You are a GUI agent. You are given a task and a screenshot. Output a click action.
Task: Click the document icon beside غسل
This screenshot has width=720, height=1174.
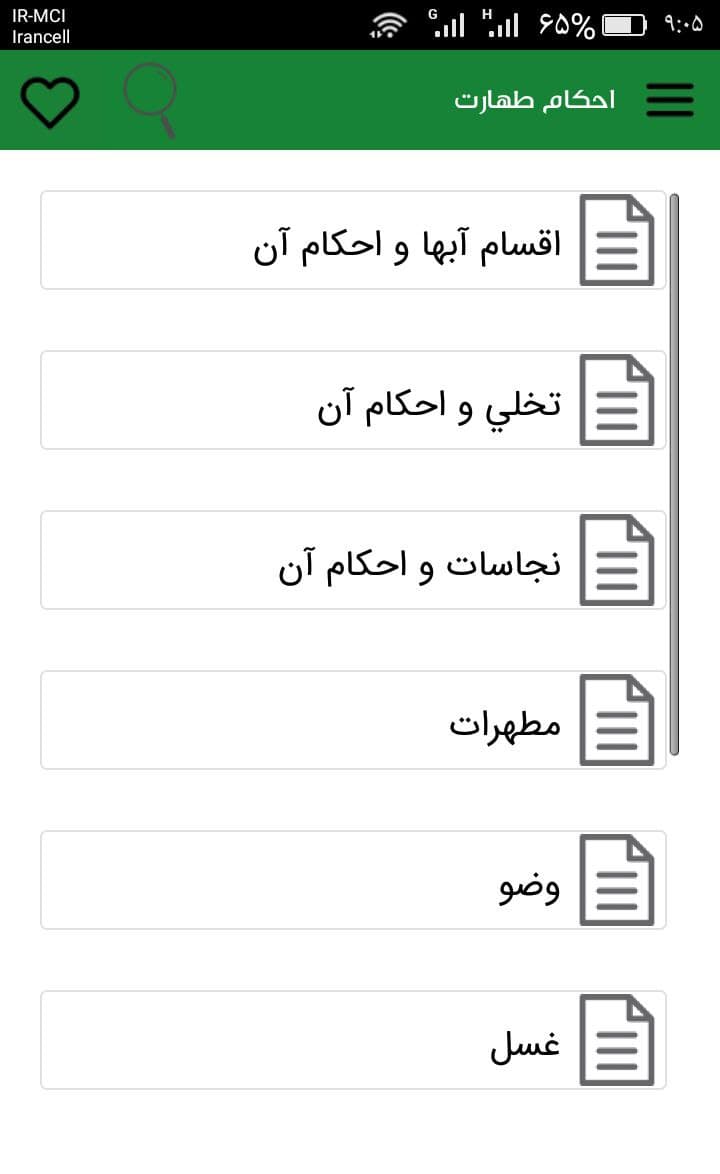tap(617, 1040)
